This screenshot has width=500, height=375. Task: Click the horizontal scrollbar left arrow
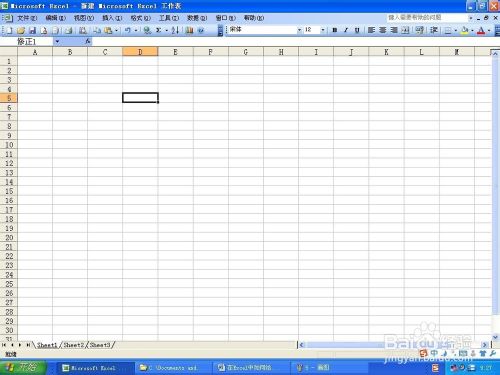(x=301, y=345)
